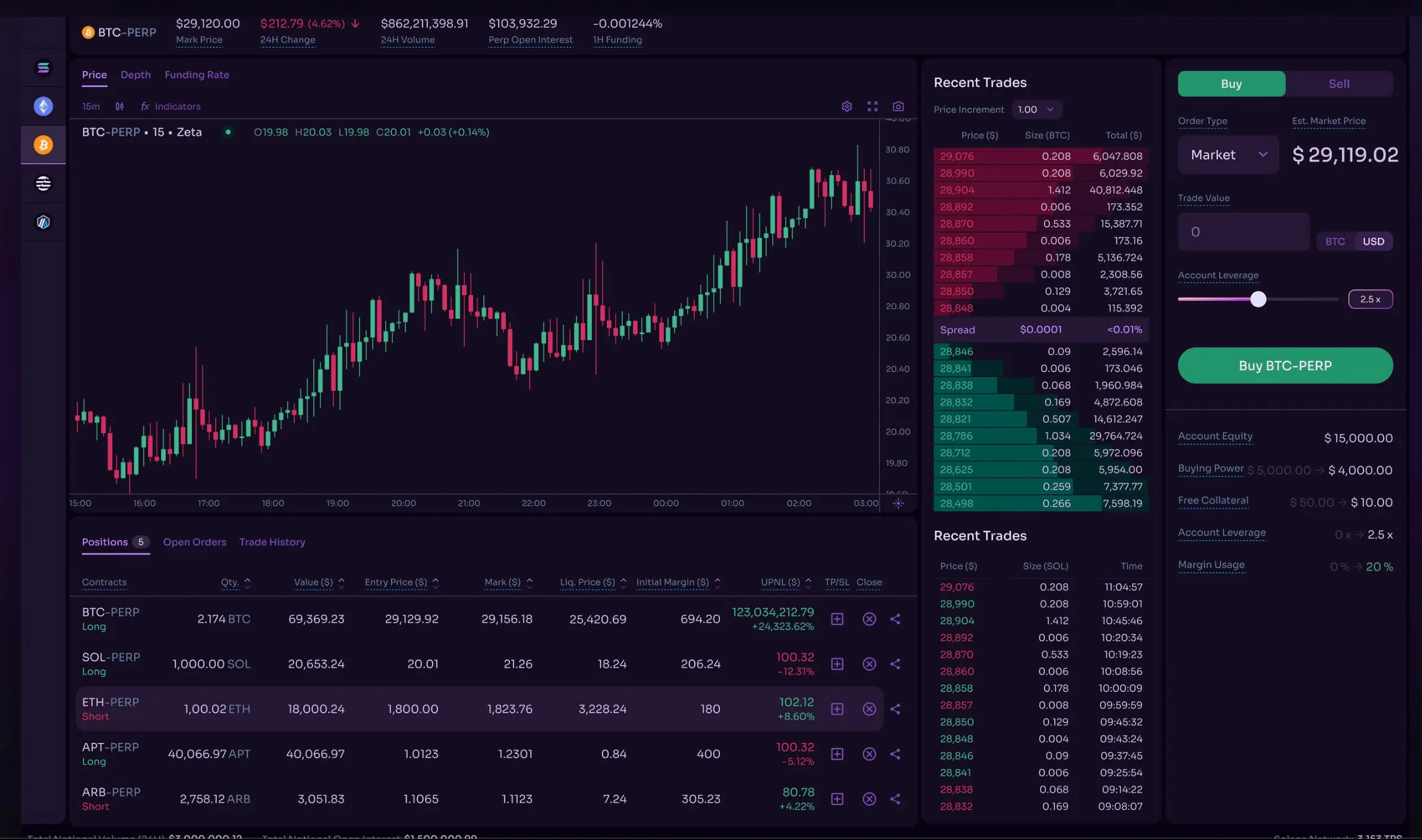Set trade value denomination to BTC
The width and height of the screenshot is (1422, 840).
click(x=1335, y=241)
